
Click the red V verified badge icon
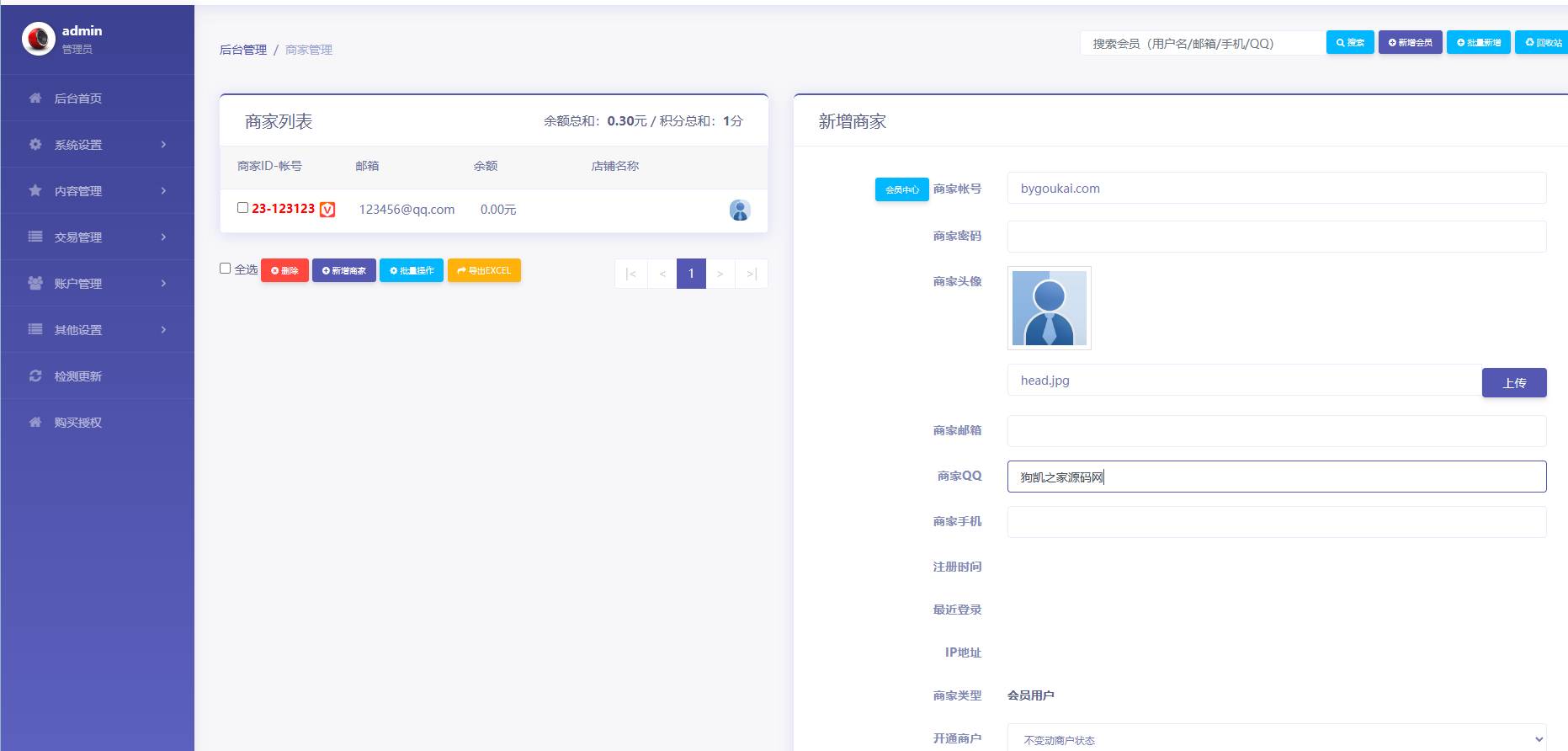[327, 210]
